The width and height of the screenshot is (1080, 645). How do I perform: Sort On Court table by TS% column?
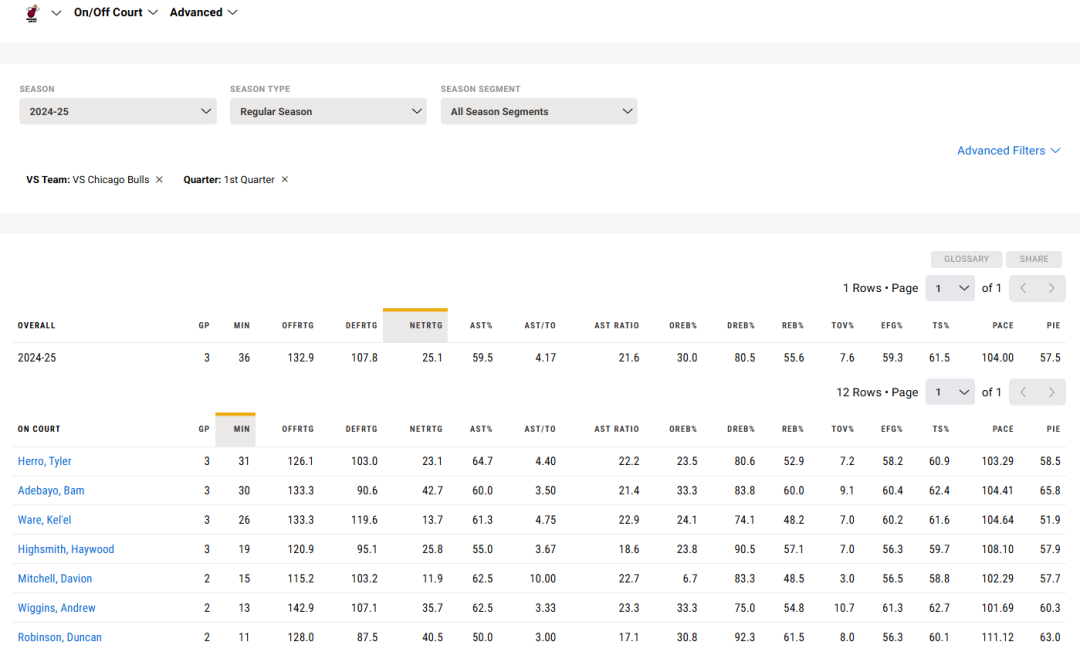coord(941,429)
